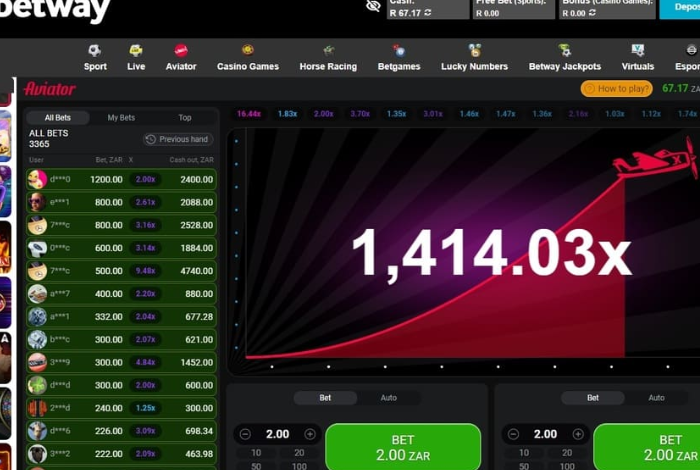Choose quick amount 20 in left panel
Image resolution: width=700 pixels, height=470 pixels.
[299, 453]
